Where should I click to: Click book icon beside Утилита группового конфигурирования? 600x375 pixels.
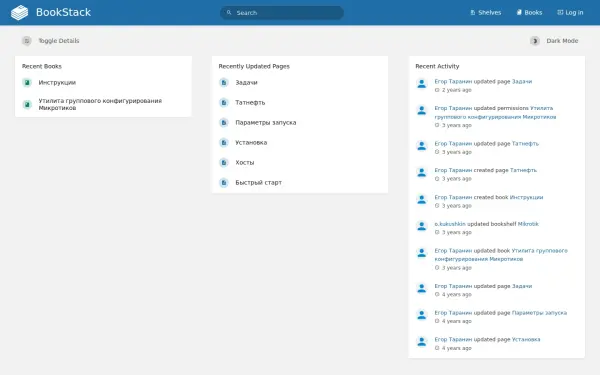pyautogui.click(x=27, y=104)
